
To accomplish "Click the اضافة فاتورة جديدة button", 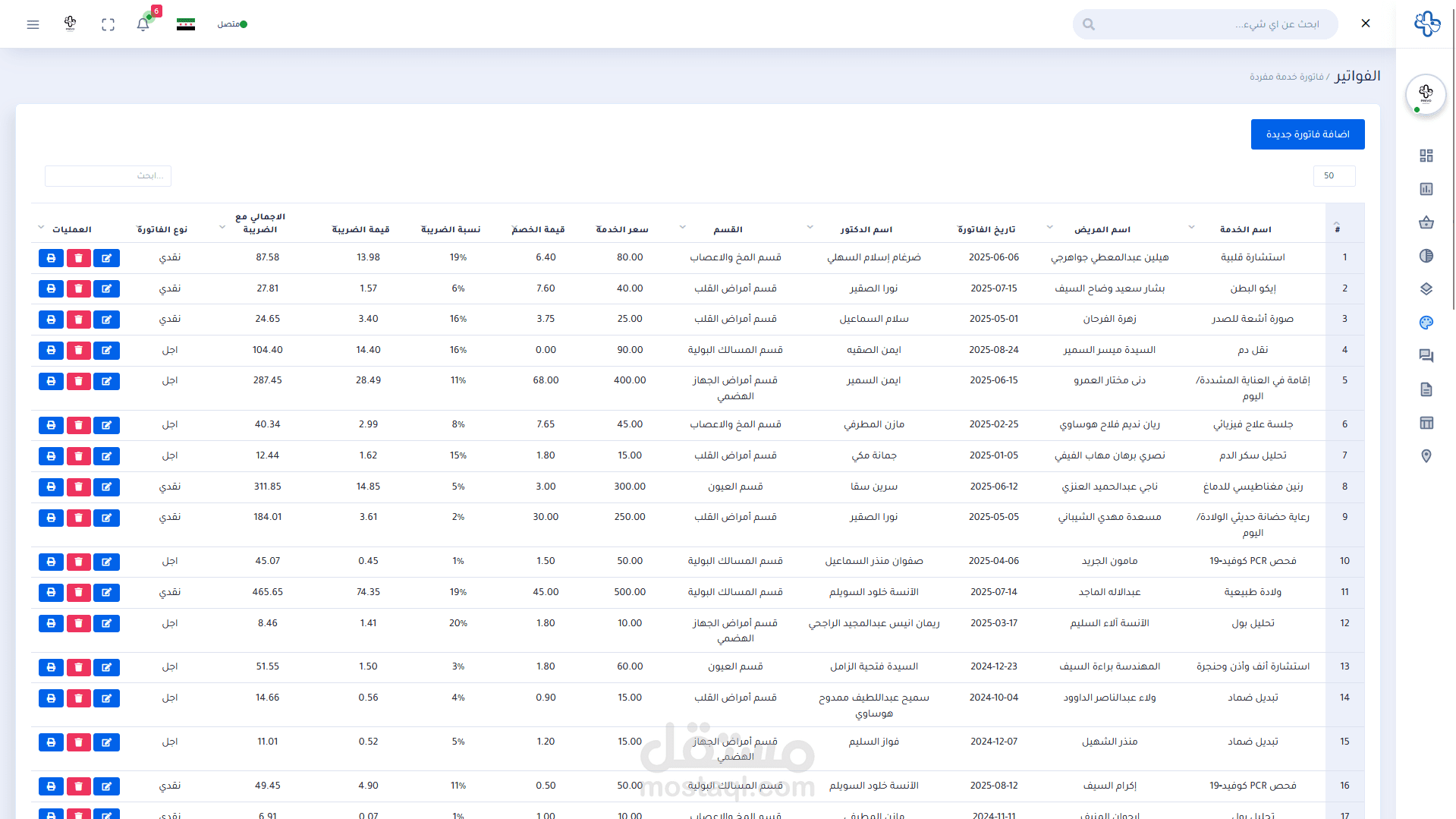I will pyautogui.click(x=1308, y=134).
